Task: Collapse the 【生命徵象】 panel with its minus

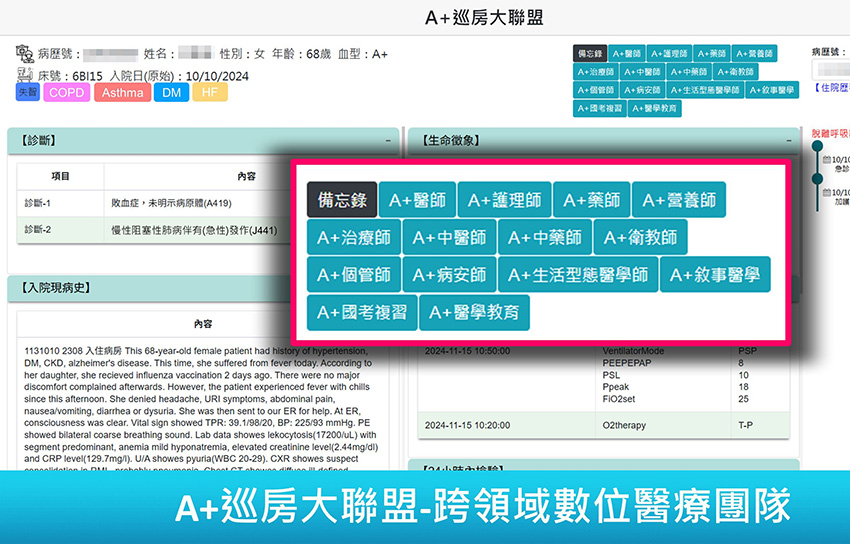Action: (x=789, y=140)
